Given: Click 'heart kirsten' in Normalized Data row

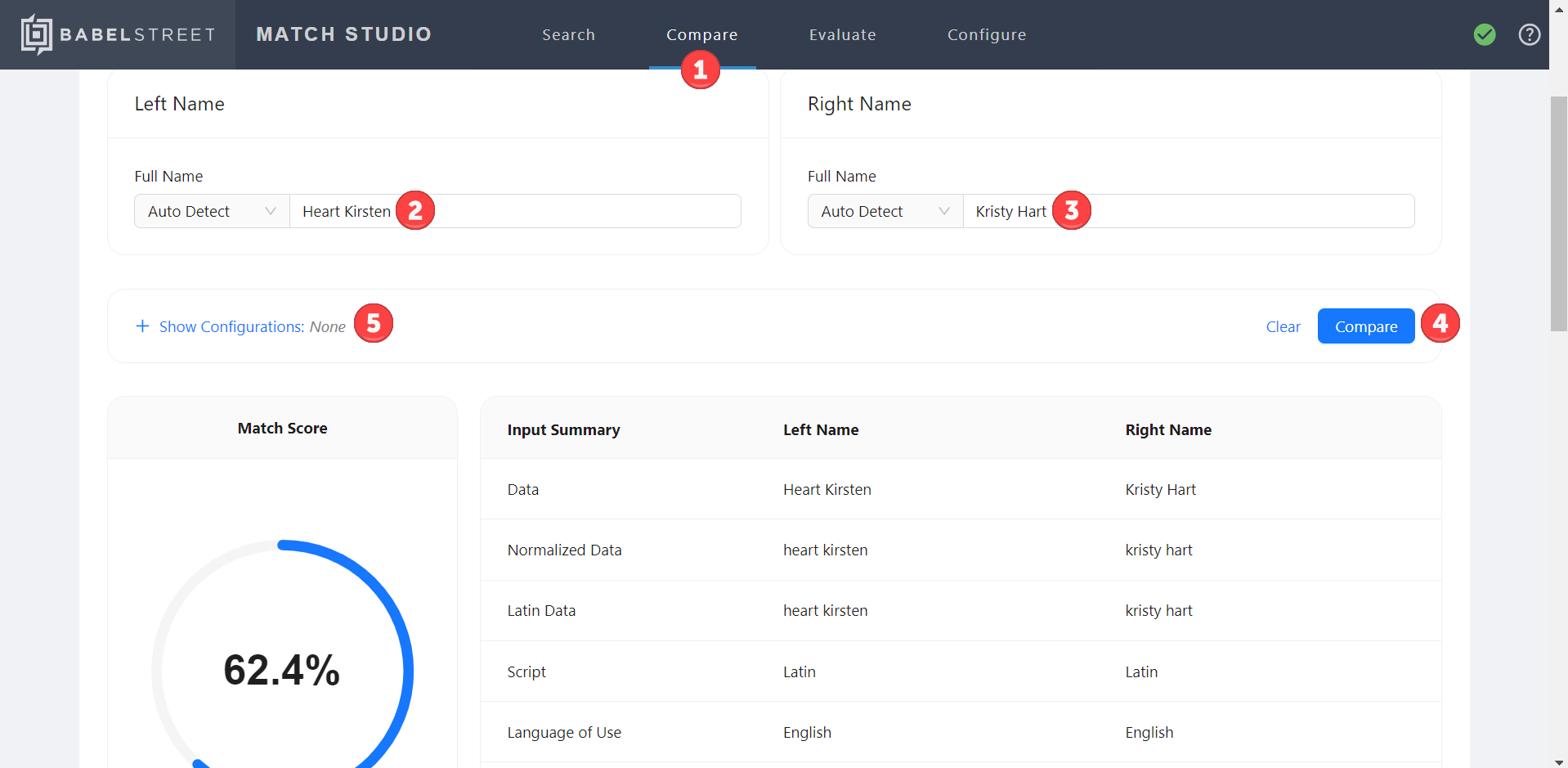Looking at the screenshot, I should [x=826, y=550].
